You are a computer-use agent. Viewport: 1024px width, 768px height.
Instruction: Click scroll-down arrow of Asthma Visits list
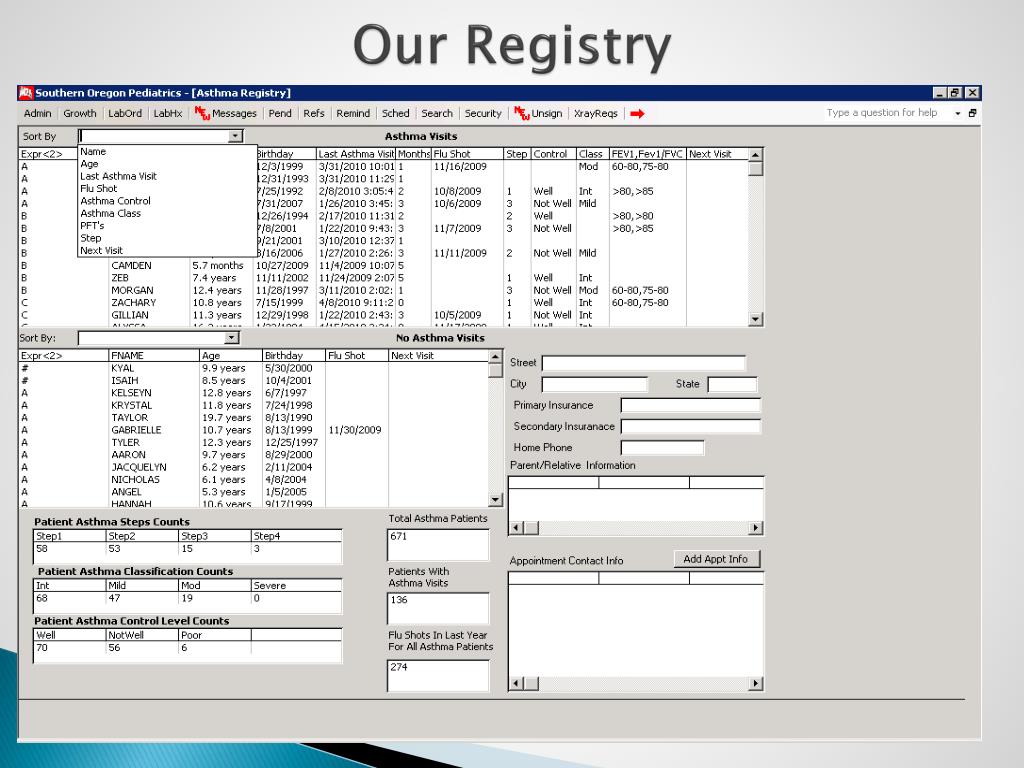coord(756,319)
